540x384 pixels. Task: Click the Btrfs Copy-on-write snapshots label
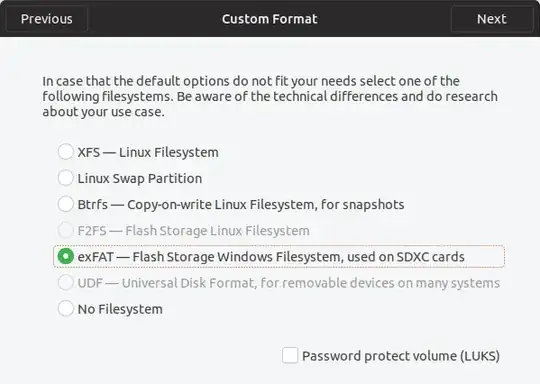click(x=241, y=205)
